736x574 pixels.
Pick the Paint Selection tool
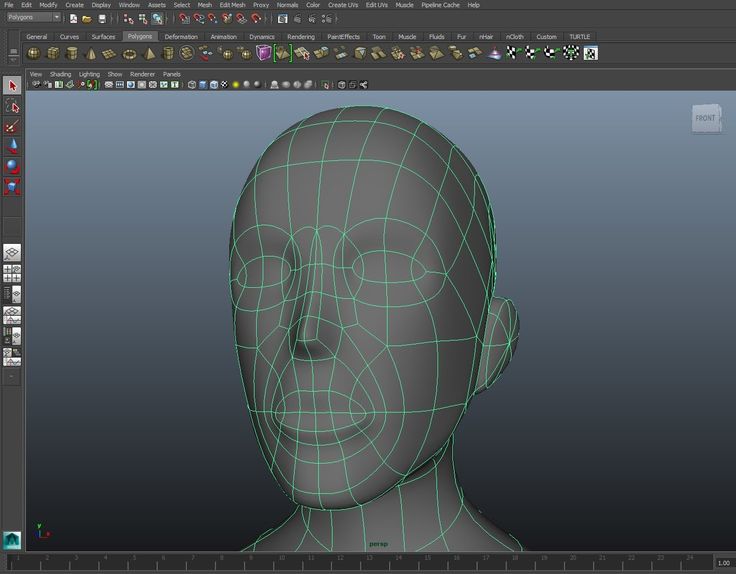(x=12, y=127)
